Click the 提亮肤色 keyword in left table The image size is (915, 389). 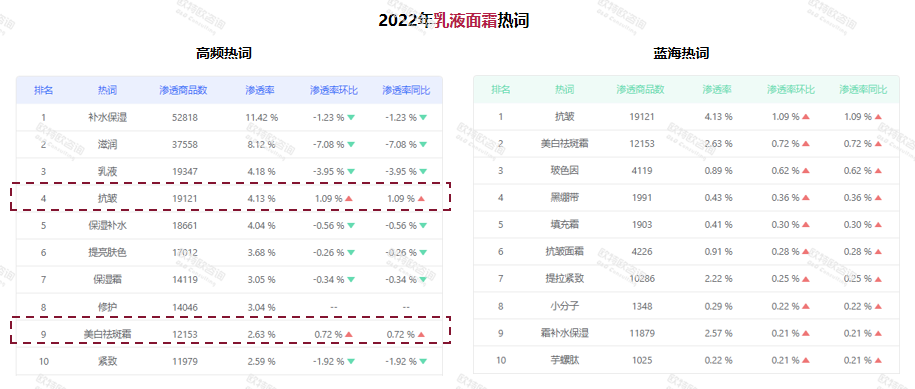click(x=107, y=253)
